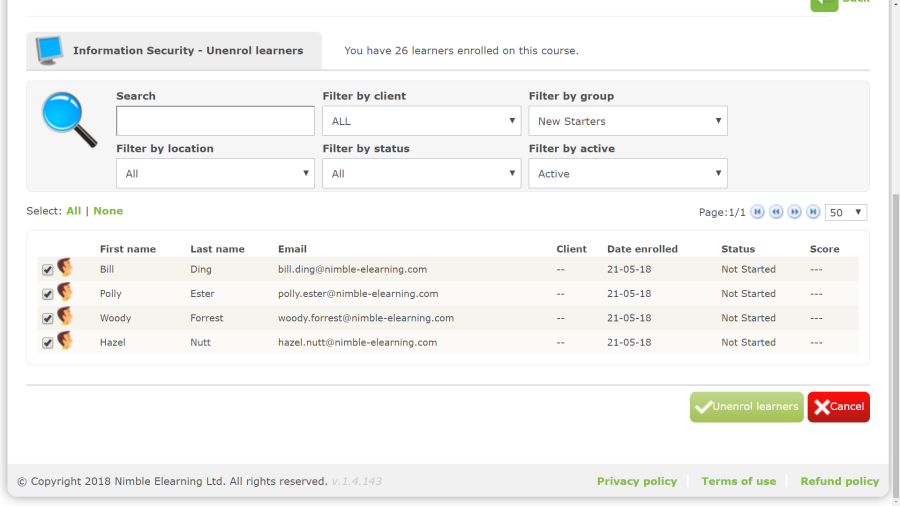This screenshot has height=506, width=900.
Task: Go to first page pagination icon
Action: [758, 212]
